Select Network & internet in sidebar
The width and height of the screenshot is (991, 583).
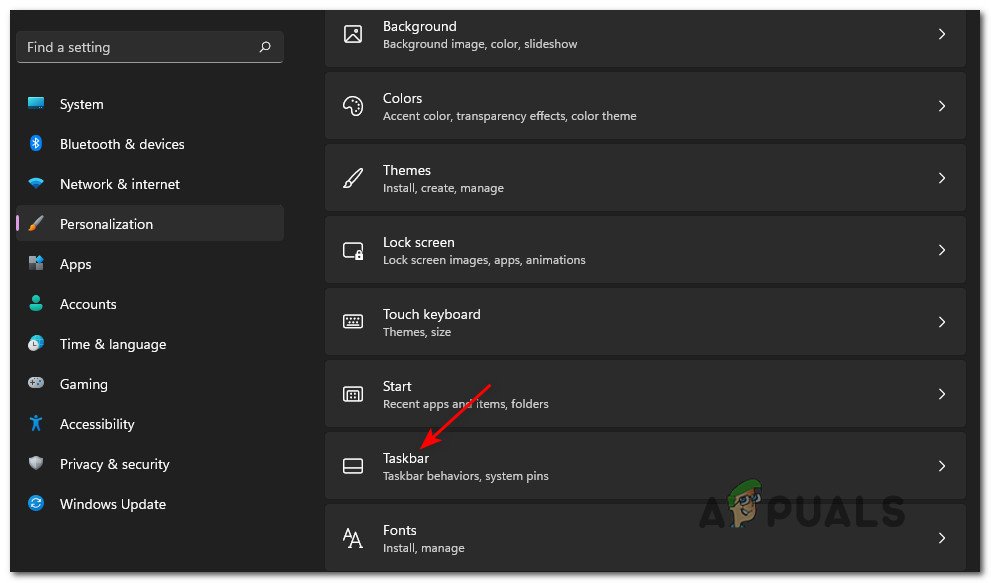[x=119, y=184]
